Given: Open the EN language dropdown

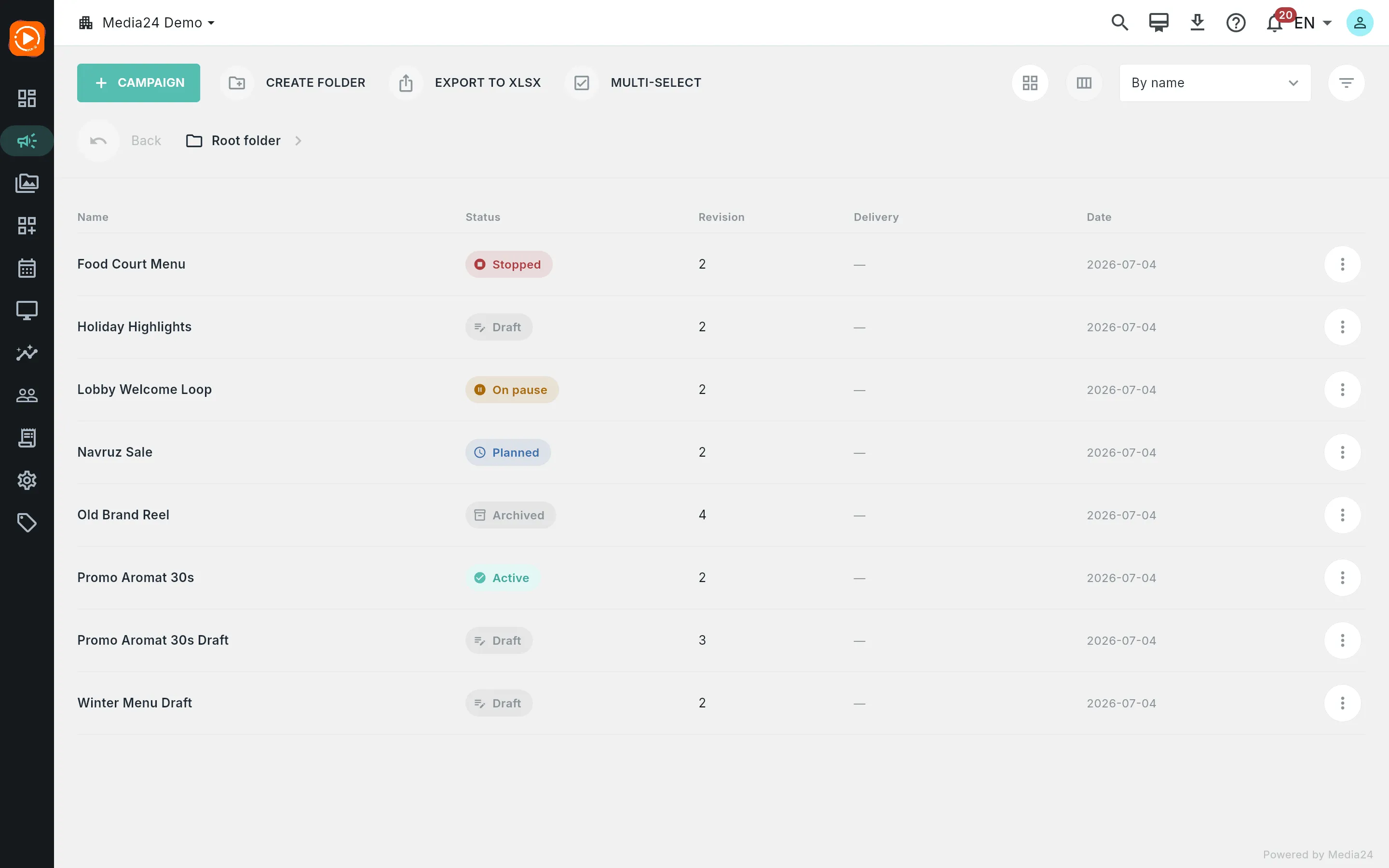Looking at the screenshot, I should [x=1313, y=23].
